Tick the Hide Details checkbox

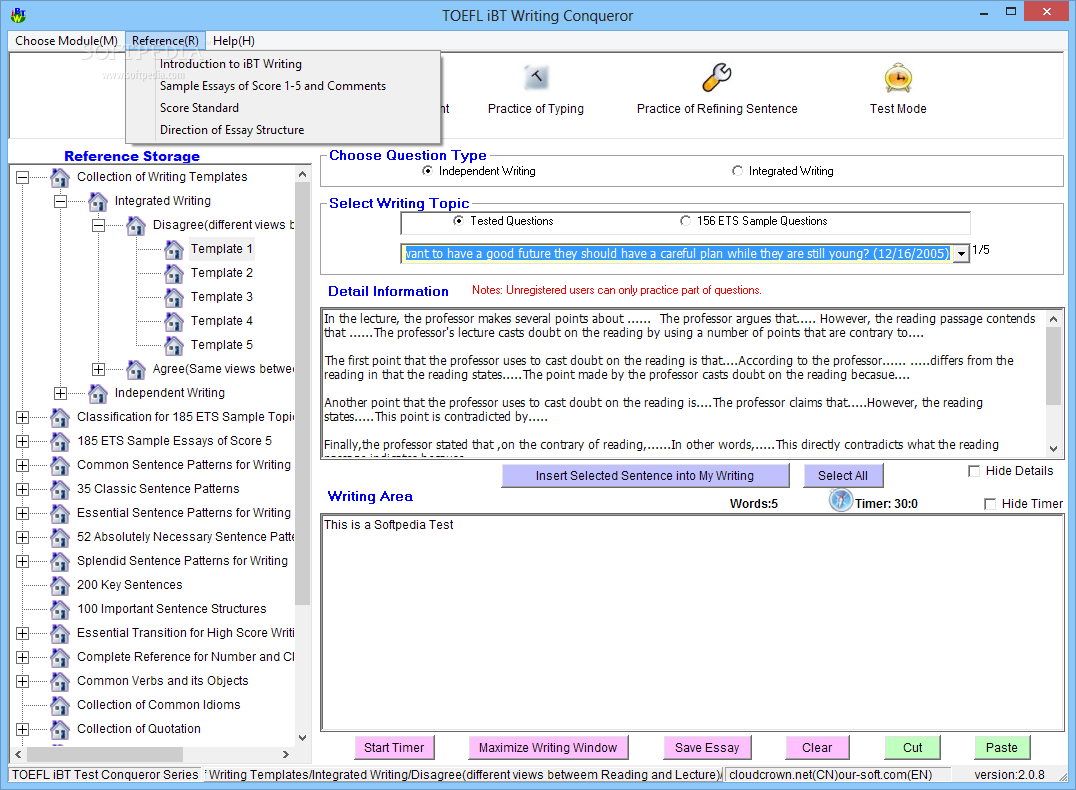click(973, 471)
